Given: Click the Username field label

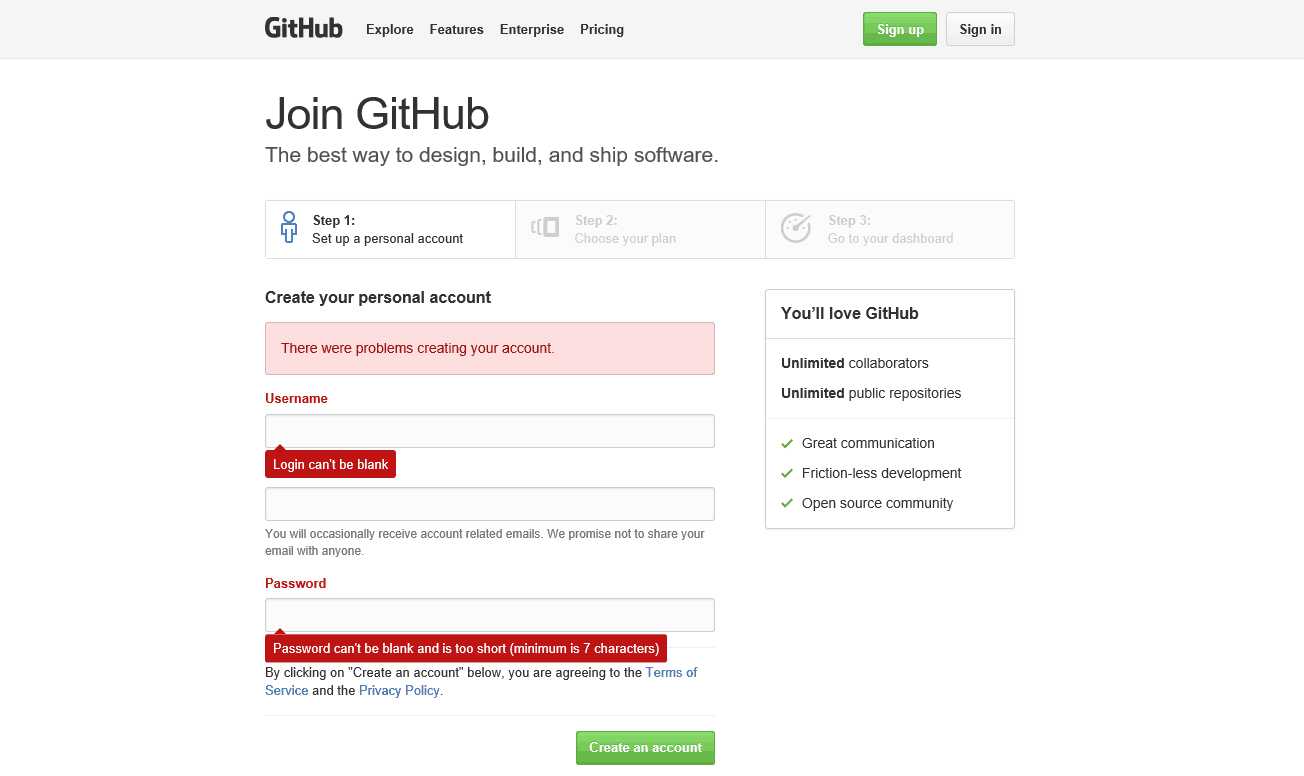Looking at the screenshot, I should tap(296, 398).
